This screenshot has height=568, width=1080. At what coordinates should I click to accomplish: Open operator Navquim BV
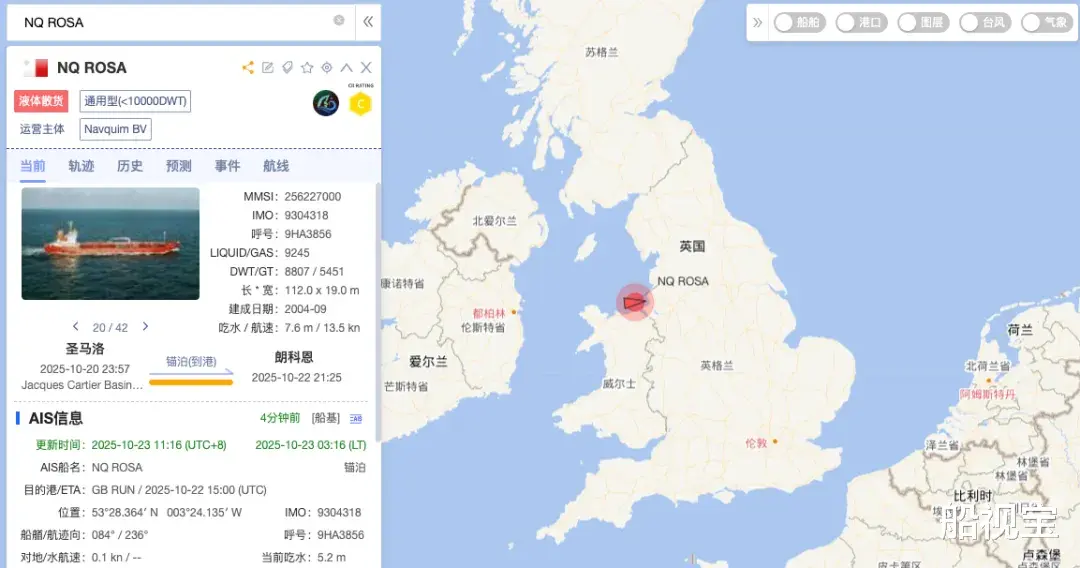116,129
